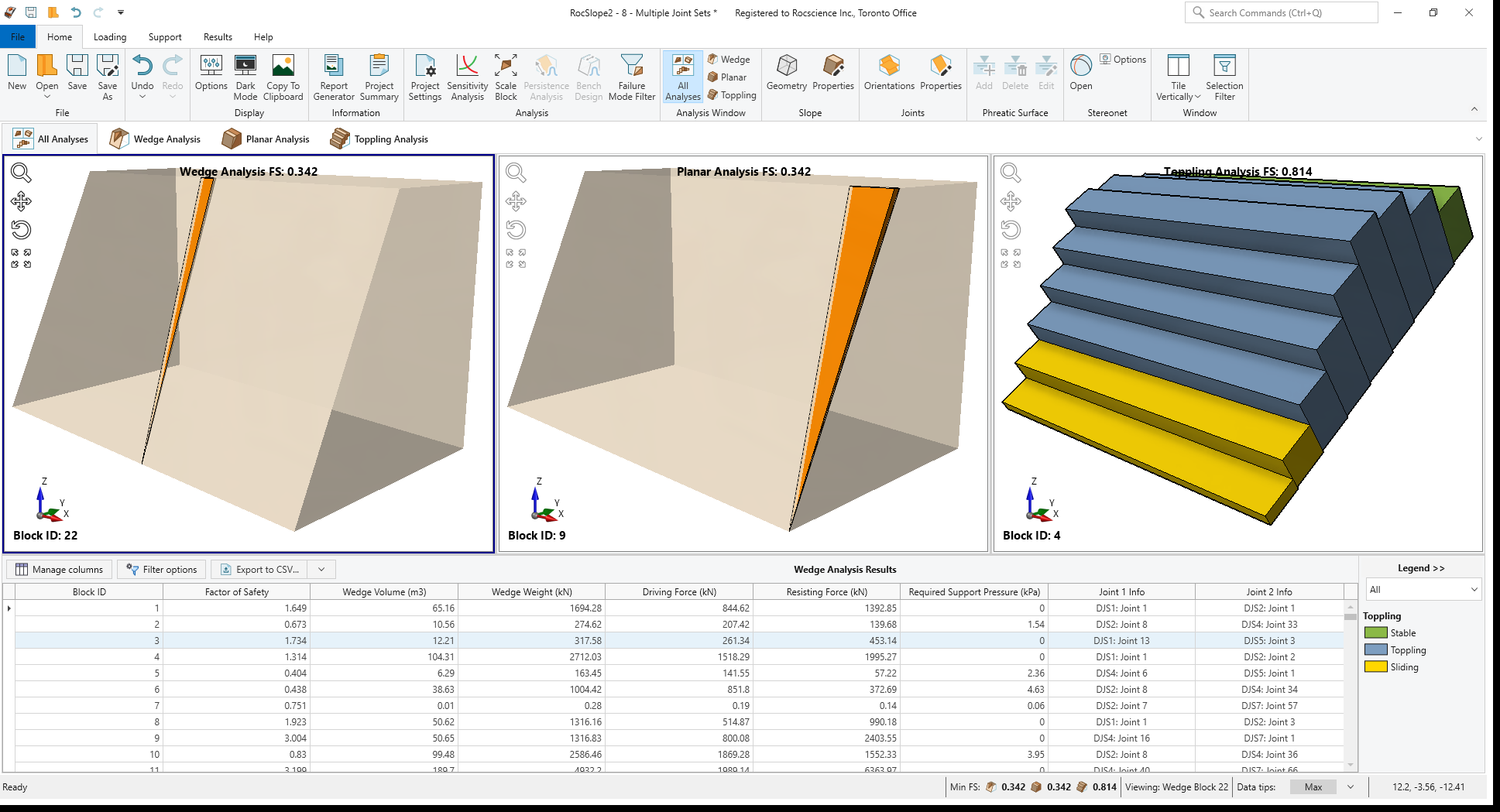Viewport: 1500px width, 812px height.
Task: Click the New file icon
Action: click(17, 73)
